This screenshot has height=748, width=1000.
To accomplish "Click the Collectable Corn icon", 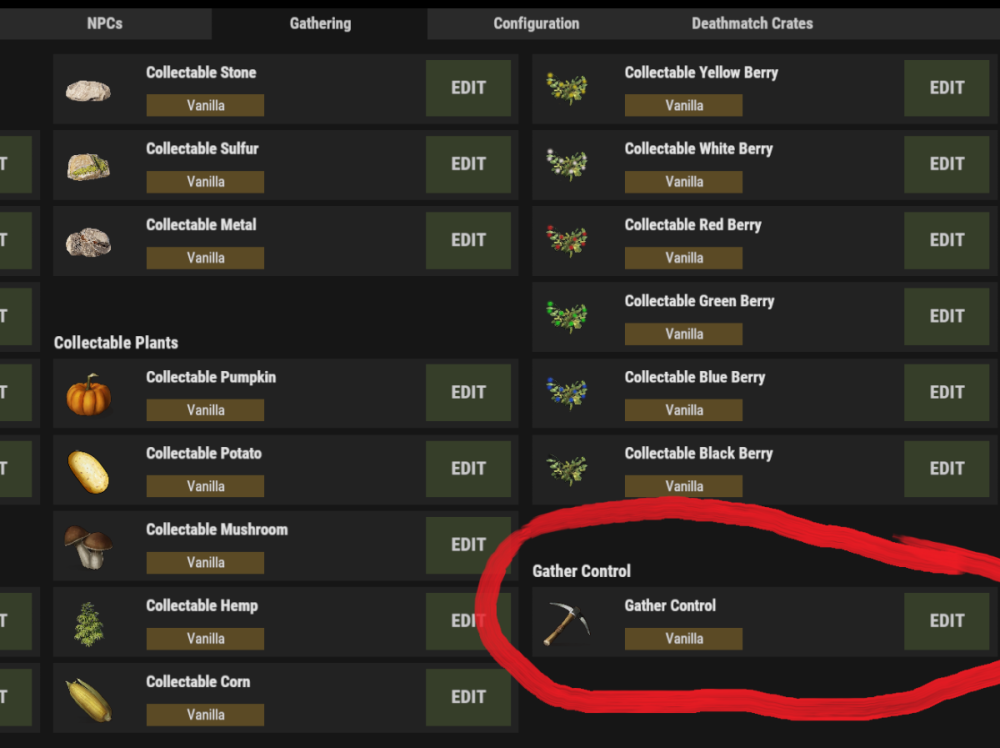I will (88, 699).
